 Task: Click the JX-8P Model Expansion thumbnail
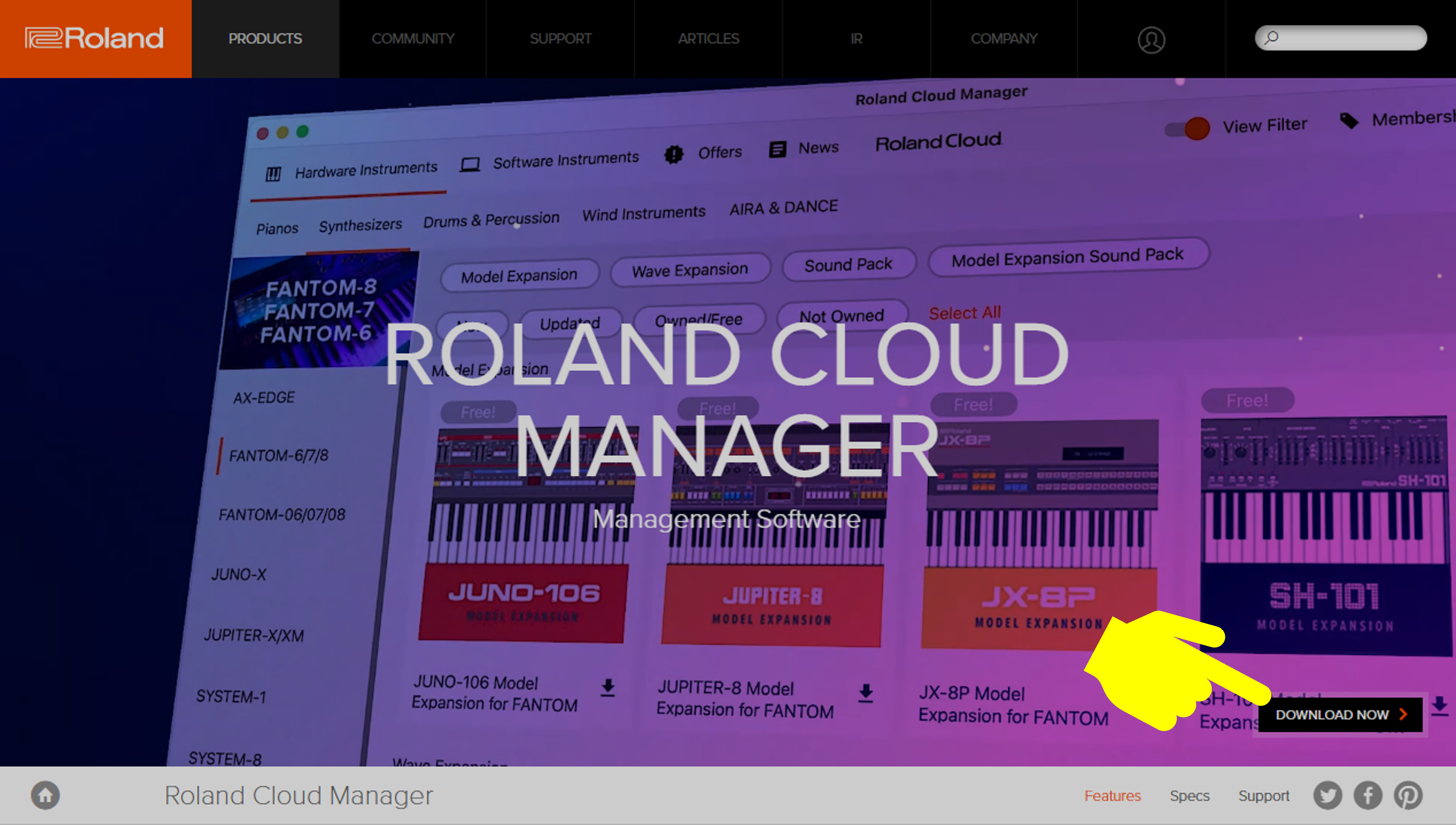(1040, 536)
